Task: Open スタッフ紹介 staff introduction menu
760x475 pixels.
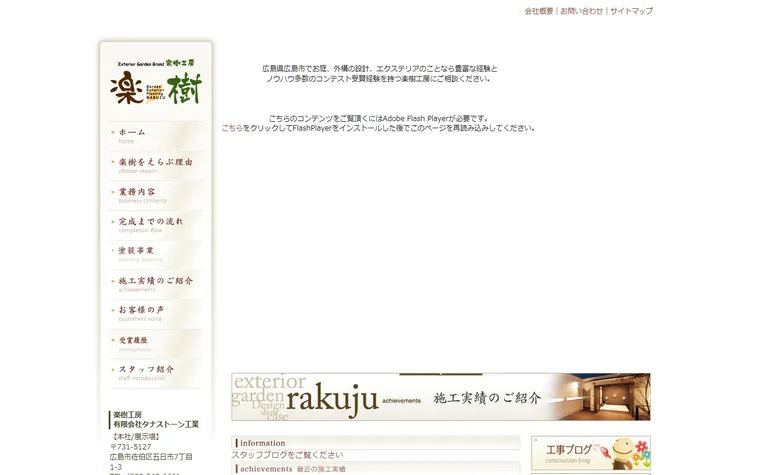Action: (156, 373)
